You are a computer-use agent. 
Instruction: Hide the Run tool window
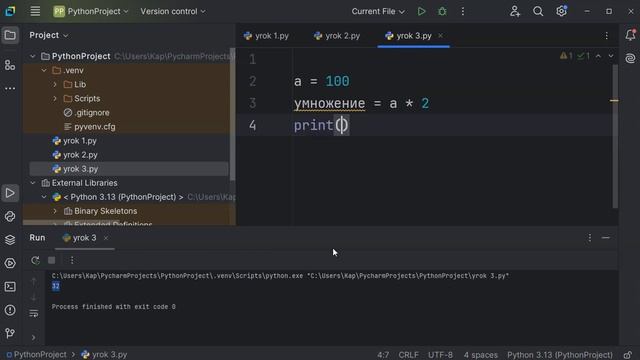point(606,238)
